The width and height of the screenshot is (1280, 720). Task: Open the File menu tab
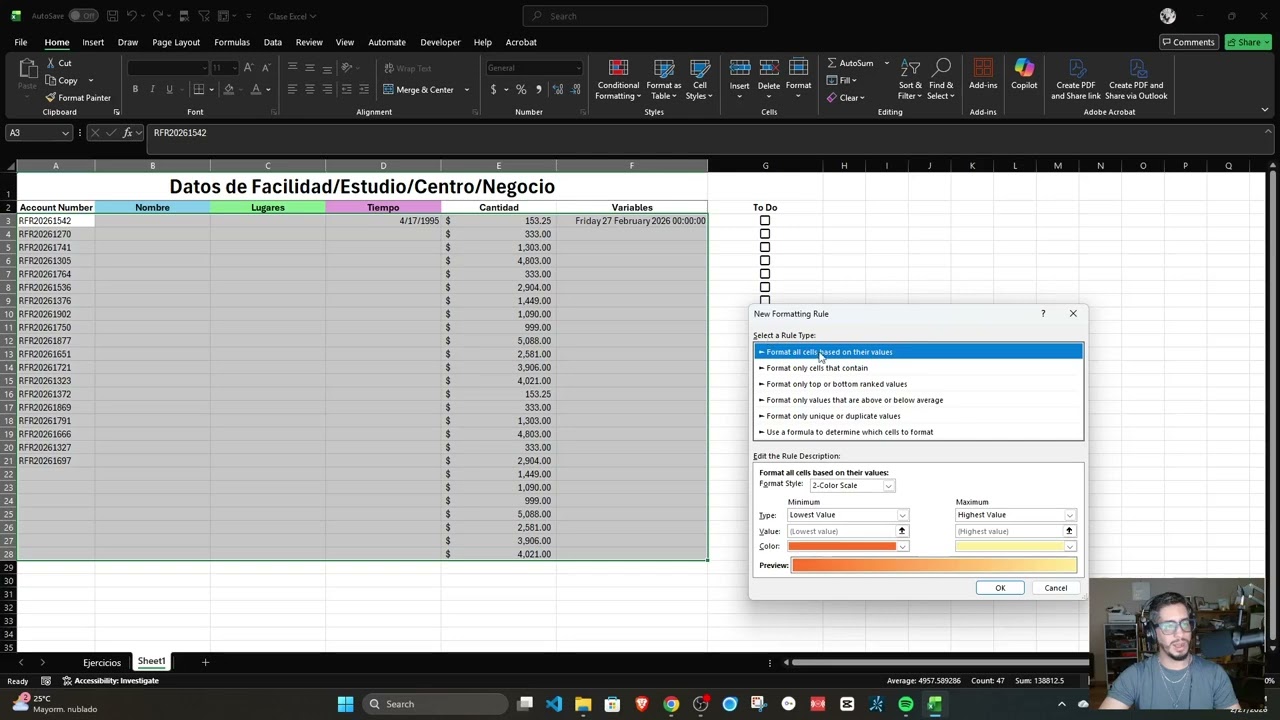pyautogui.click(x=20, y=42)
